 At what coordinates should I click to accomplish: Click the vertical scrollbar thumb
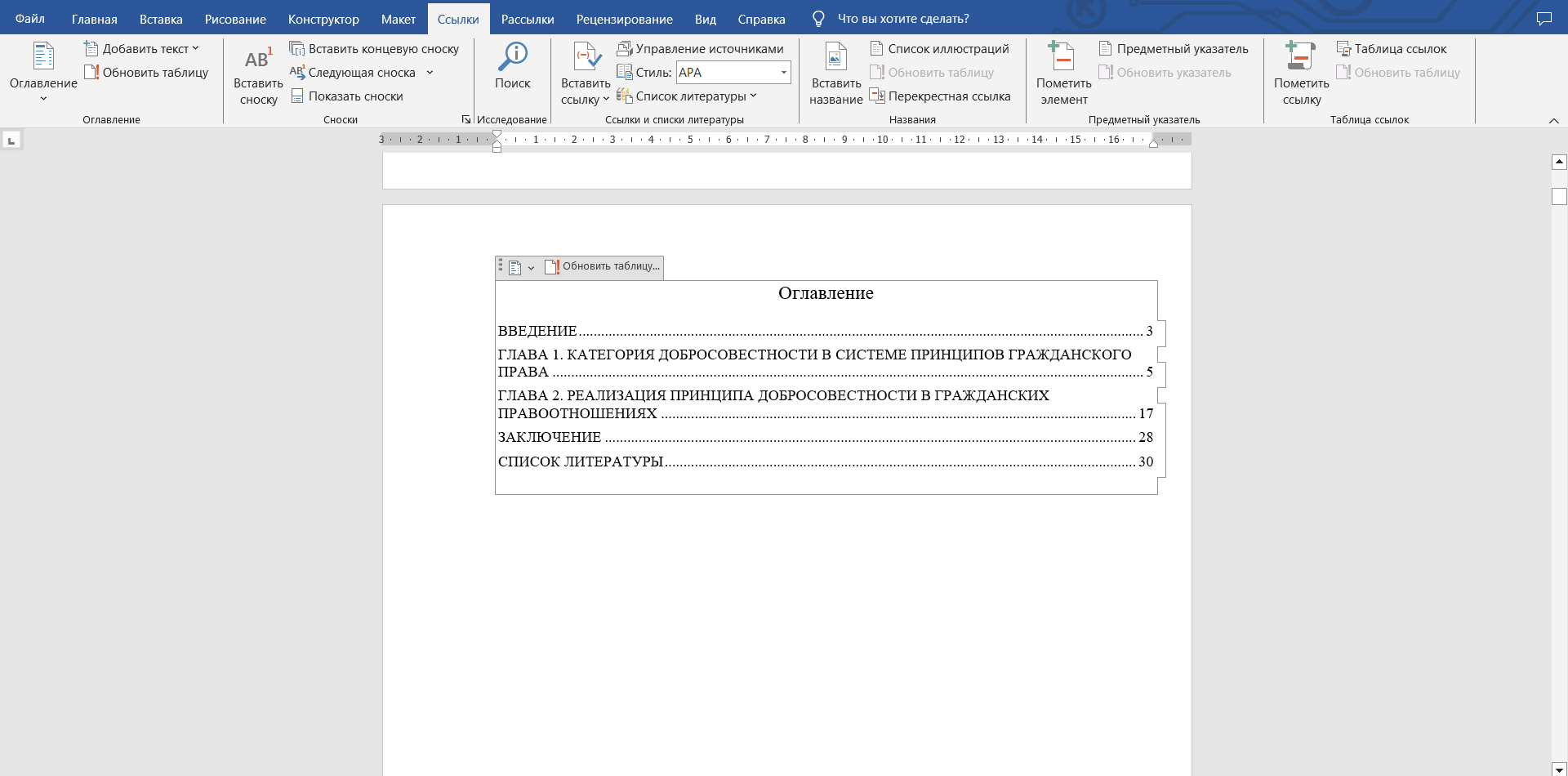[1559, 196]
